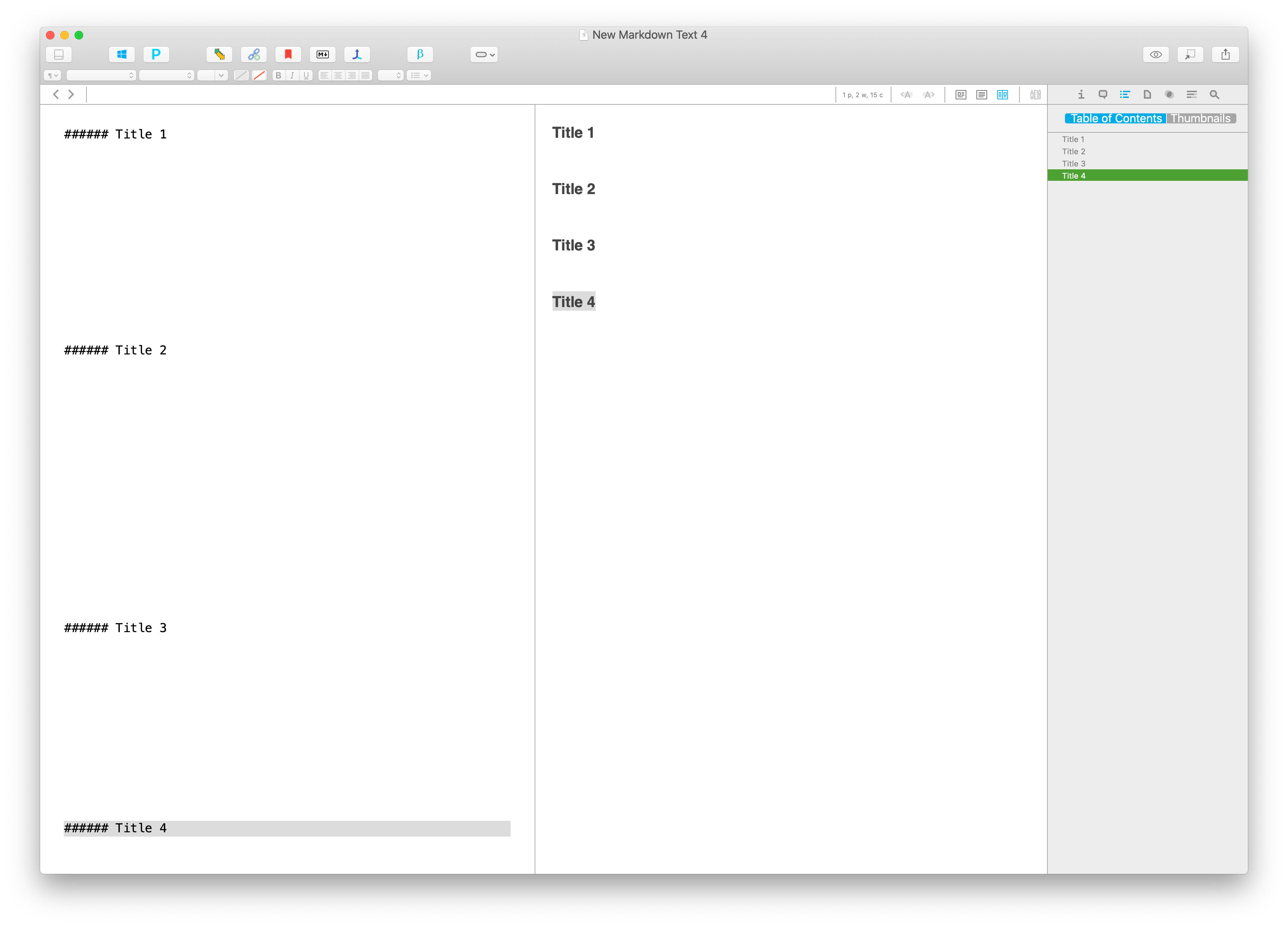Viewport: 1288px width, 927px height.
Task: Expand the list style dropdown
Action: click(x=419, y=76)
